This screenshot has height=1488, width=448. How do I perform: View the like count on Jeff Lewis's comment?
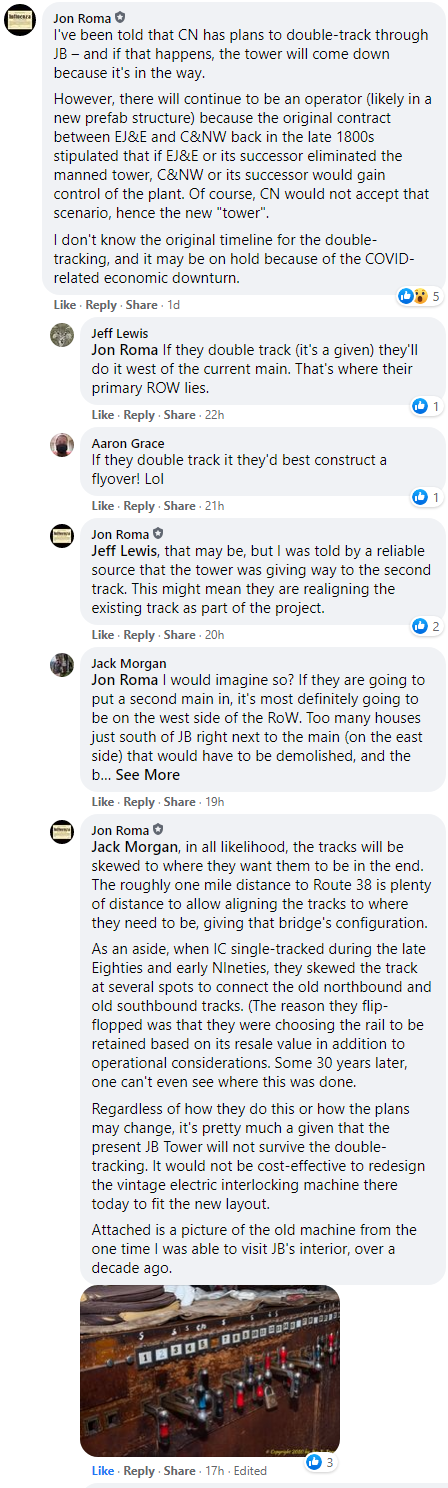[427, 406]
